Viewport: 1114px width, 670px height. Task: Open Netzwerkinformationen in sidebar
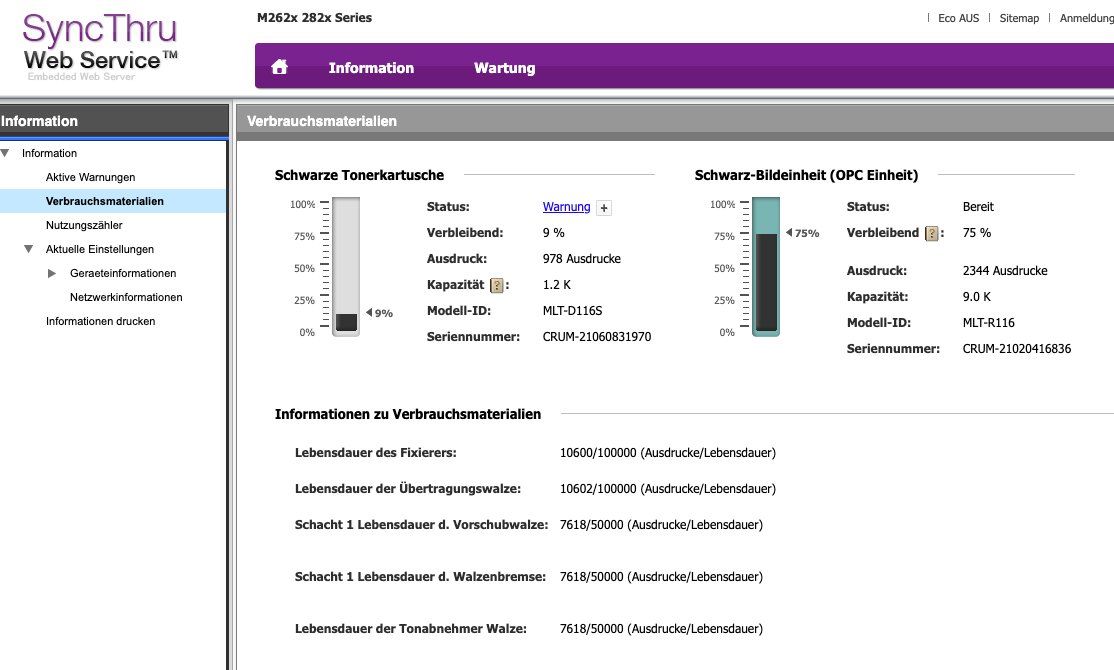click(126, 297)
